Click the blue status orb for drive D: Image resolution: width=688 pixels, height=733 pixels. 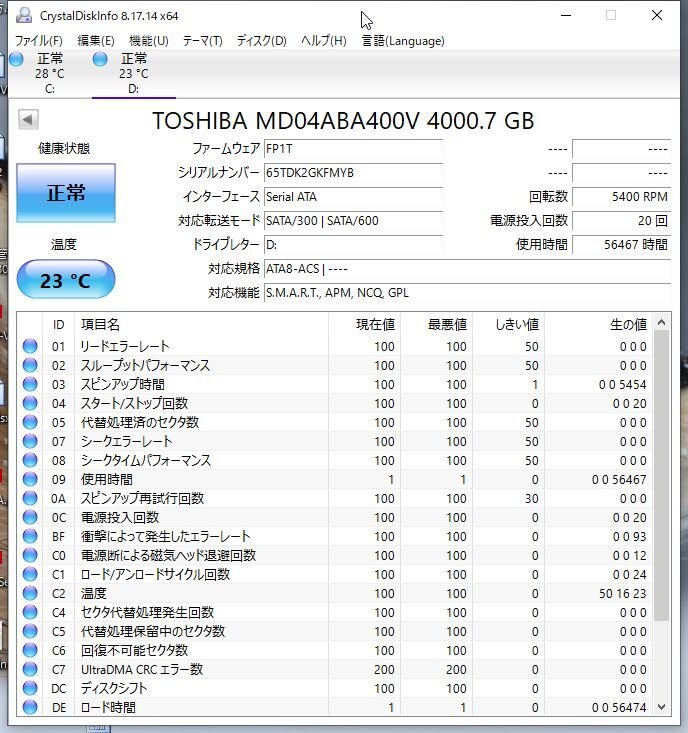[100, 59]
